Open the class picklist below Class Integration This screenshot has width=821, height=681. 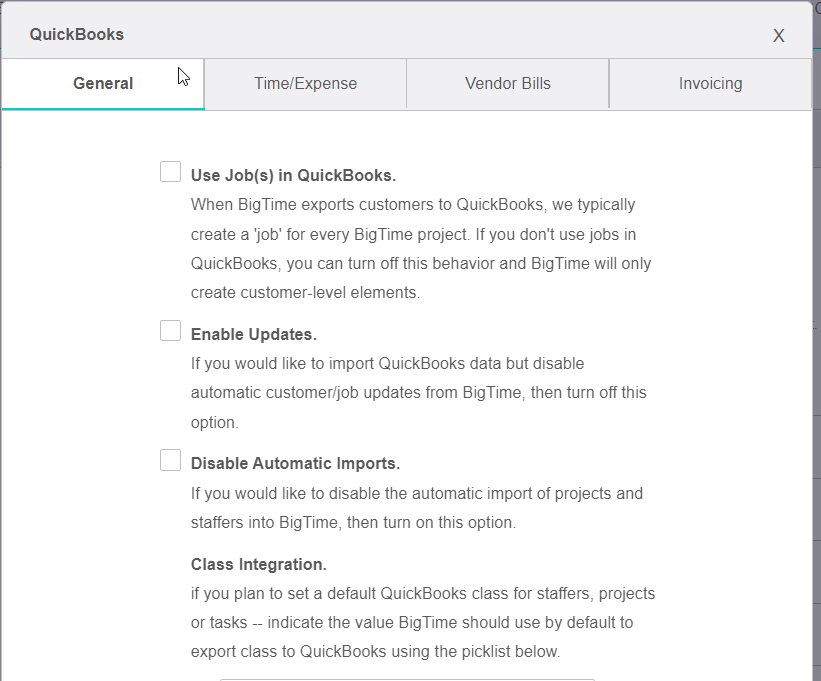tap(407, 678)
